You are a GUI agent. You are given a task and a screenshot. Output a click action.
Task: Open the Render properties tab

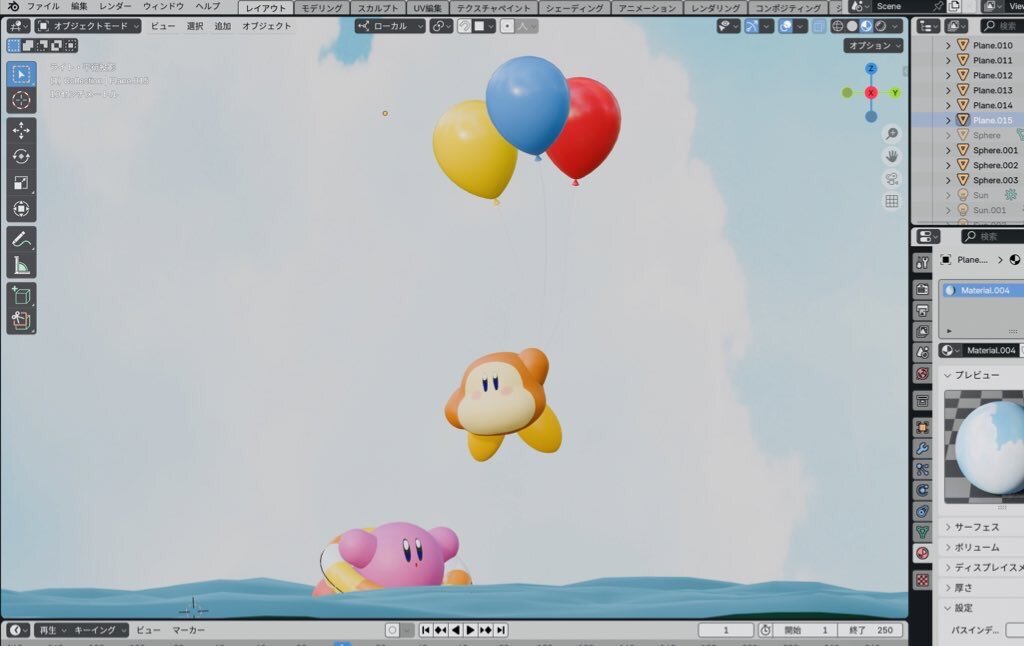click(x=922, y=289)
